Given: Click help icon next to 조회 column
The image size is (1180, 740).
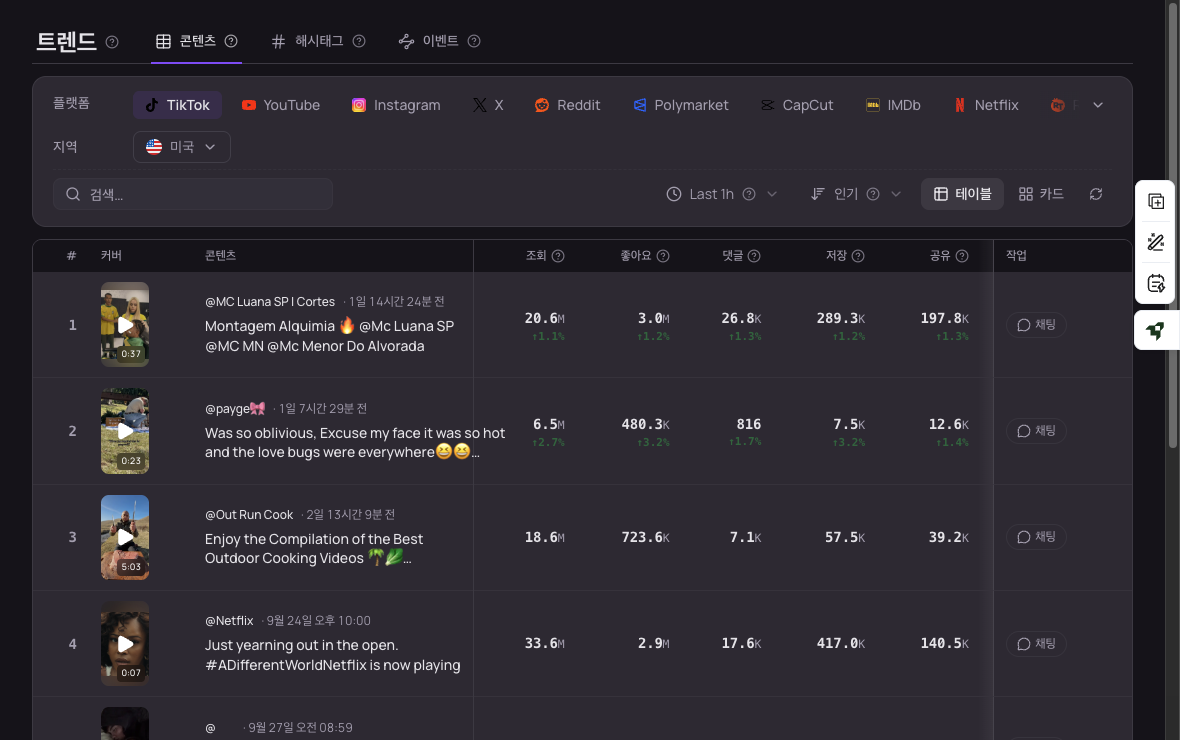Looking at the screenshot, I should pyautogui.click(x=558, y=256).
